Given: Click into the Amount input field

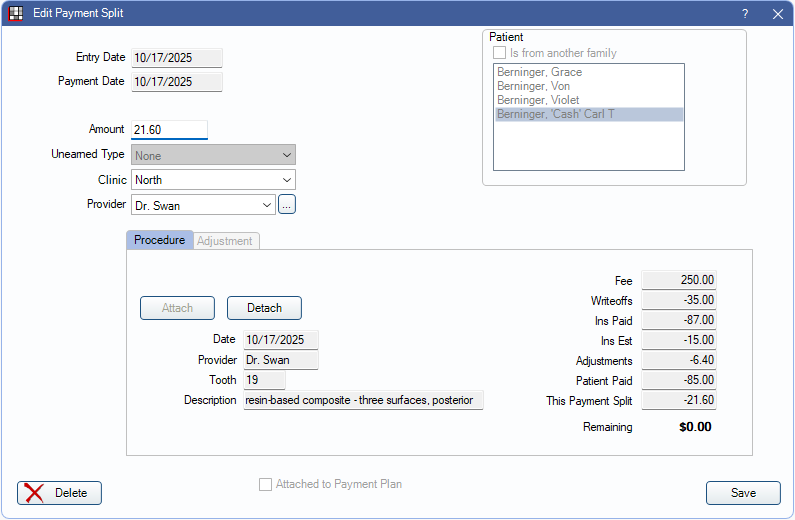Looking at the screenshot, I should pos(169,129).
